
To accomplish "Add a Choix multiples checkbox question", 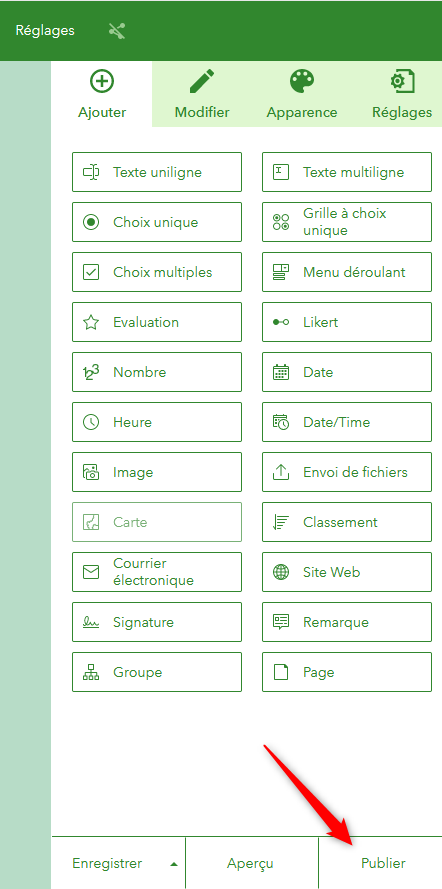I will pos(157,272).
